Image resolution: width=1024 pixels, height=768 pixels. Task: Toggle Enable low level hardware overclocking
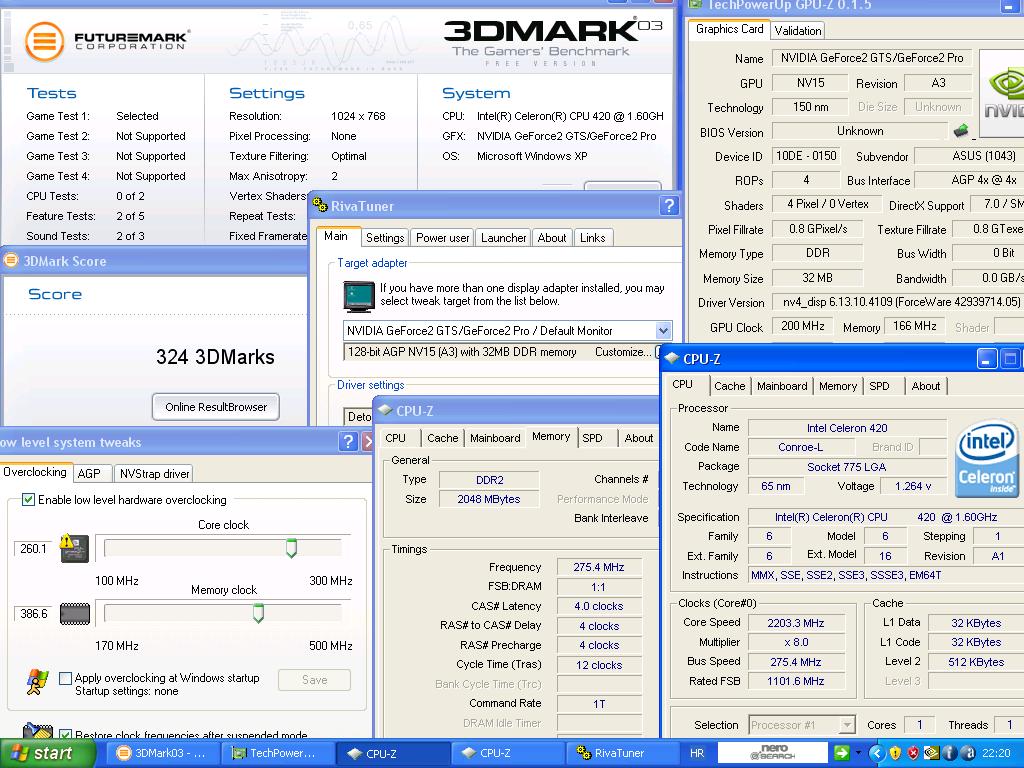(28, 500)
